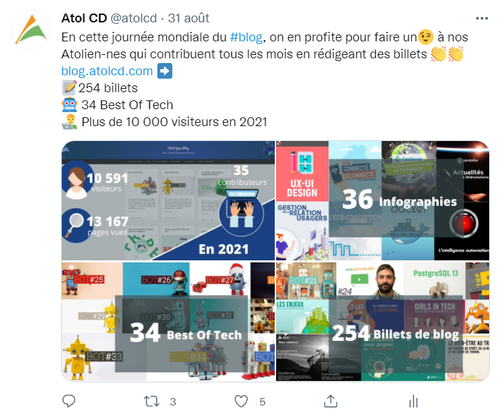This screenshot has width=500, height=419.
Task: Click the retweet count 3
Action: click(x=173, y=402)
